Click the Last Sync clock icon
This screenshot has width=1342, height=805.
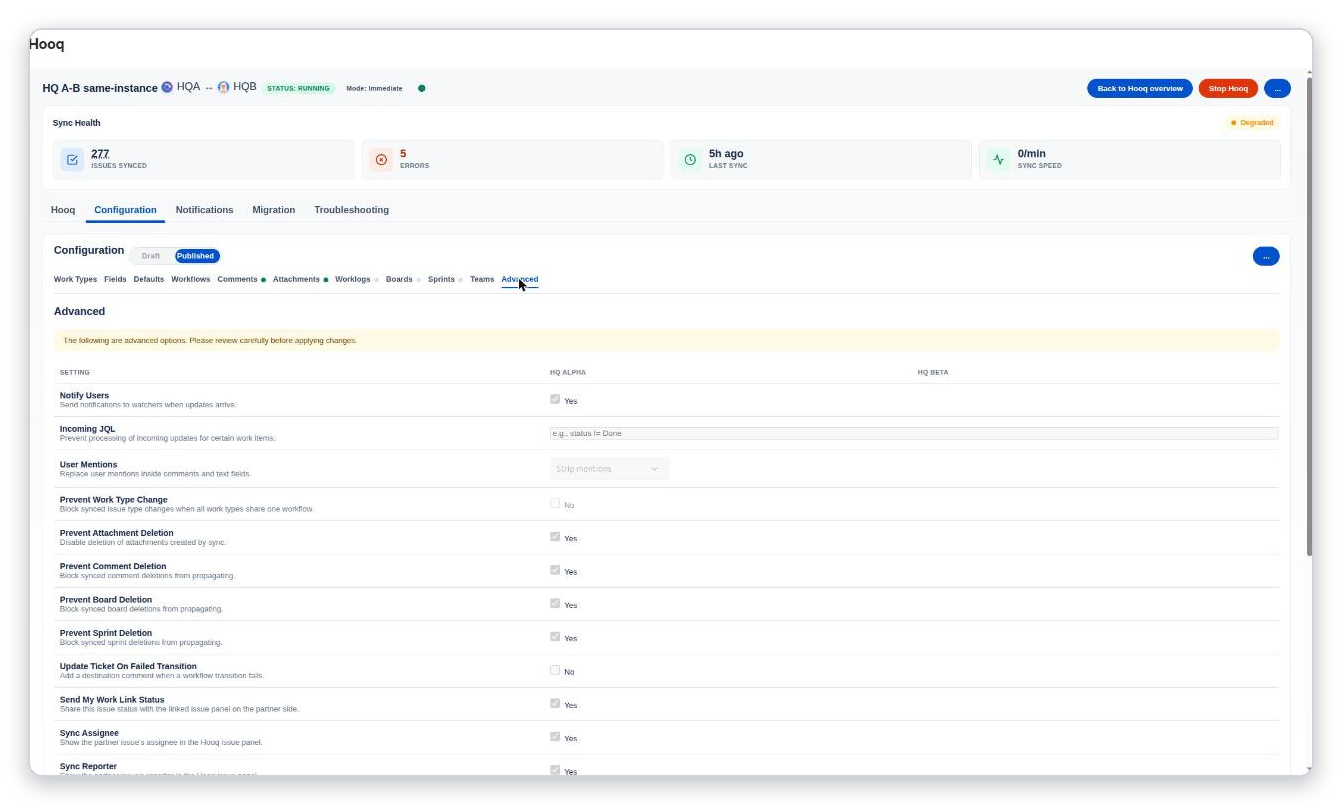(690, 160)
